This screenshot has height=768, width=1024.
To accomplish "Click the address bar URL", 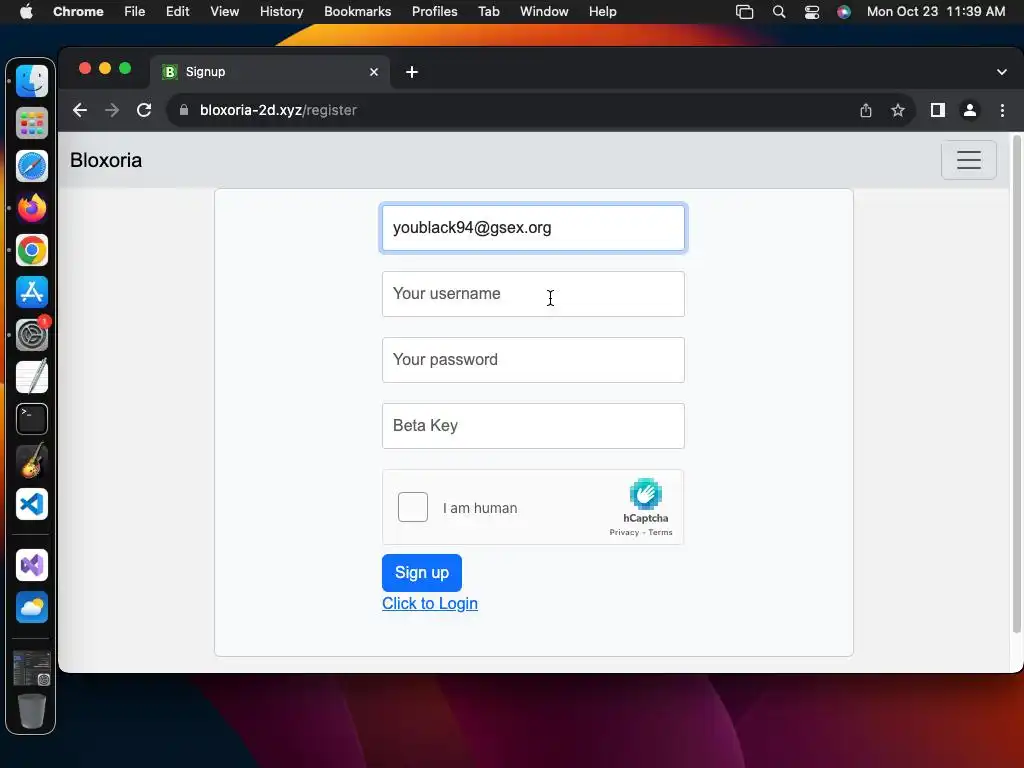I will coord(278,110).
